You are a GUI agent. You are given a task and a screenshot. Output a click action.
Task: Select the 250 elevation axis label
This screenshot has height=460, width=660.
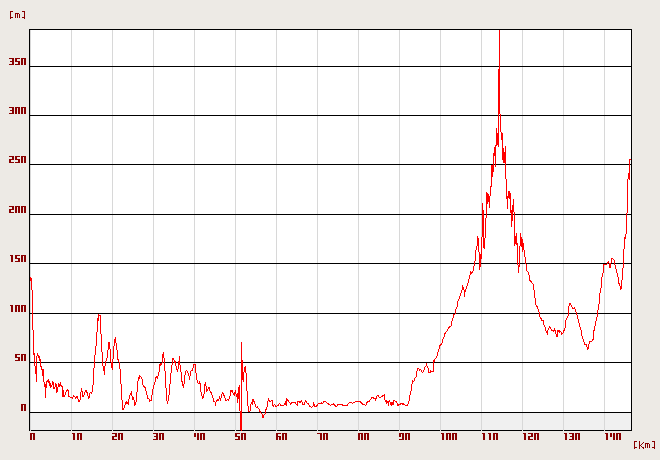(x=17, y=161)
